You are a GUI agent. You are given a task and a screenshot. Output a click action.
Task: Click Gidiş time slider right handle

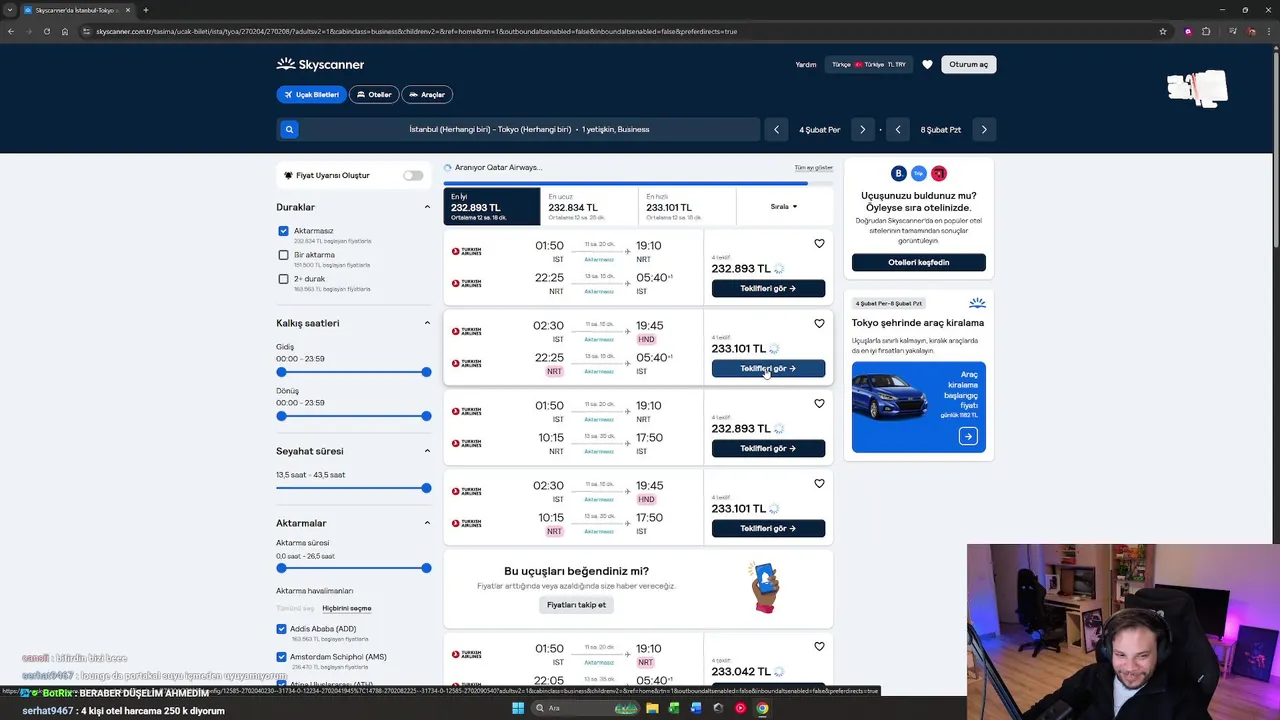pos(426,372)
